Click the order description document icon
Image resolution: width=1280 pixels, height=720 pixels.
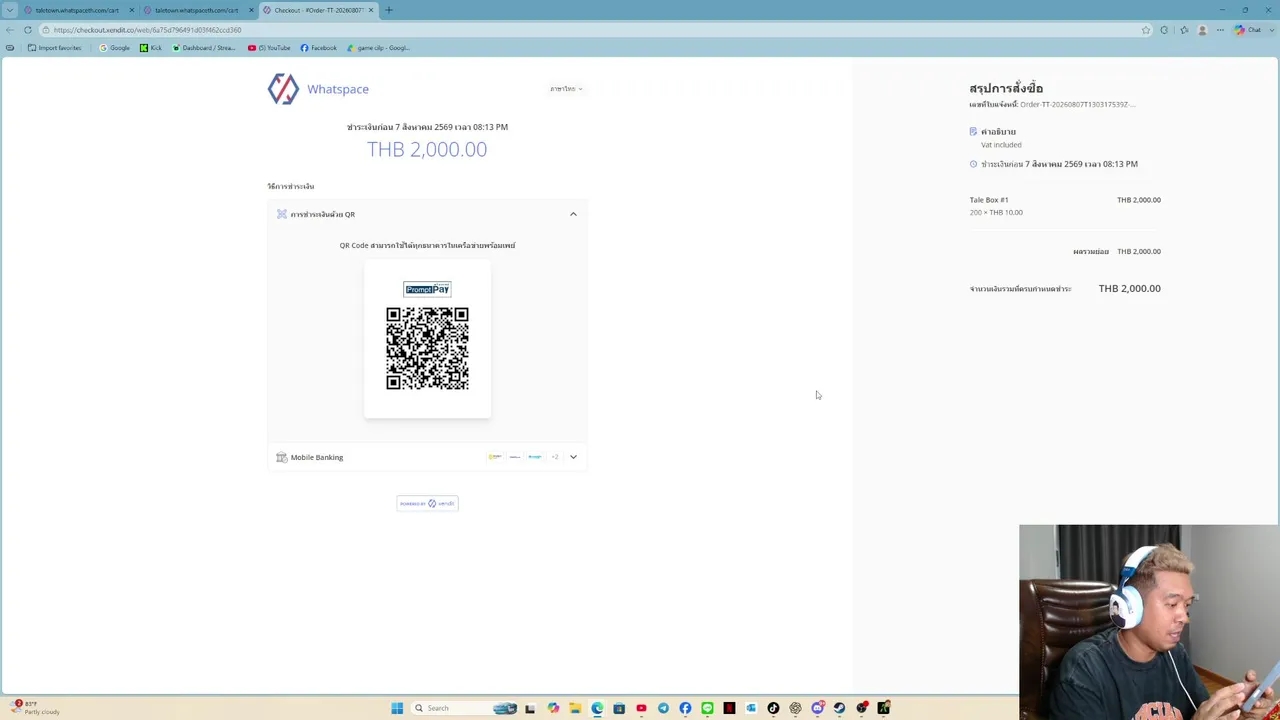[973, 131]
